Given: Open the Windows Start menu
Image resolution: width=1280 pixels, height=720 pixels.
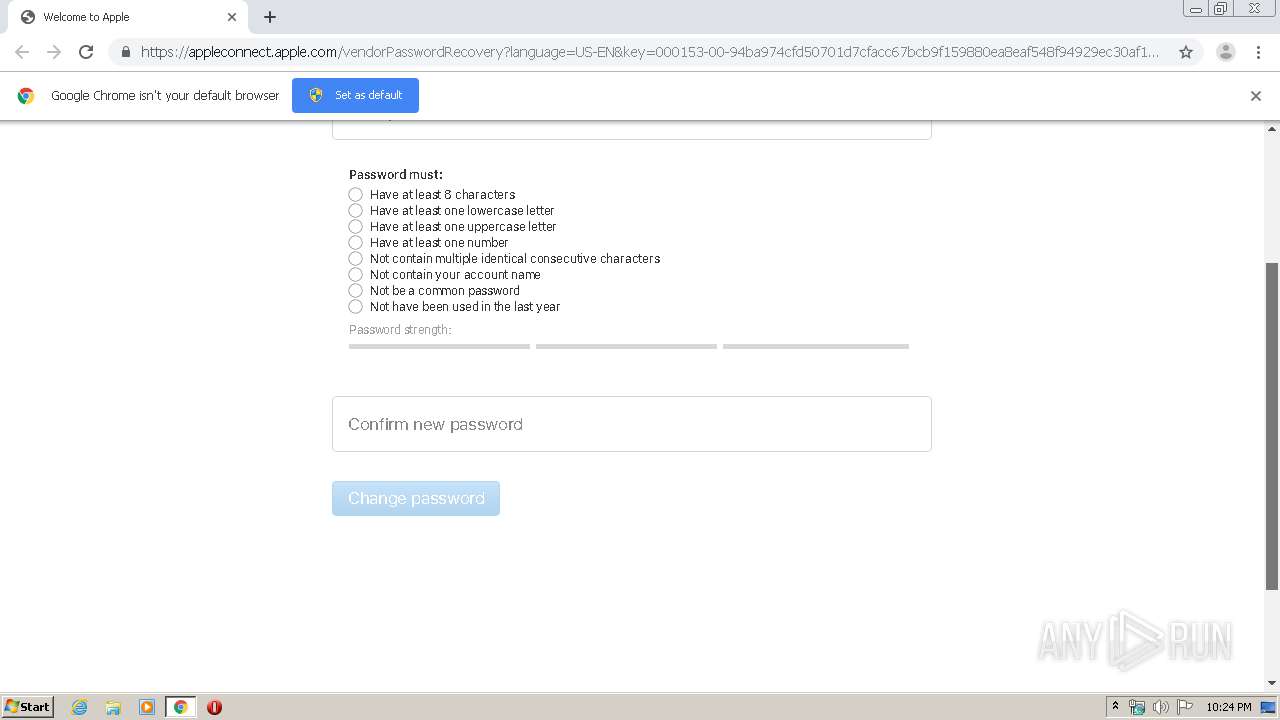Looking at the screenshot, I should coord(28,706).
